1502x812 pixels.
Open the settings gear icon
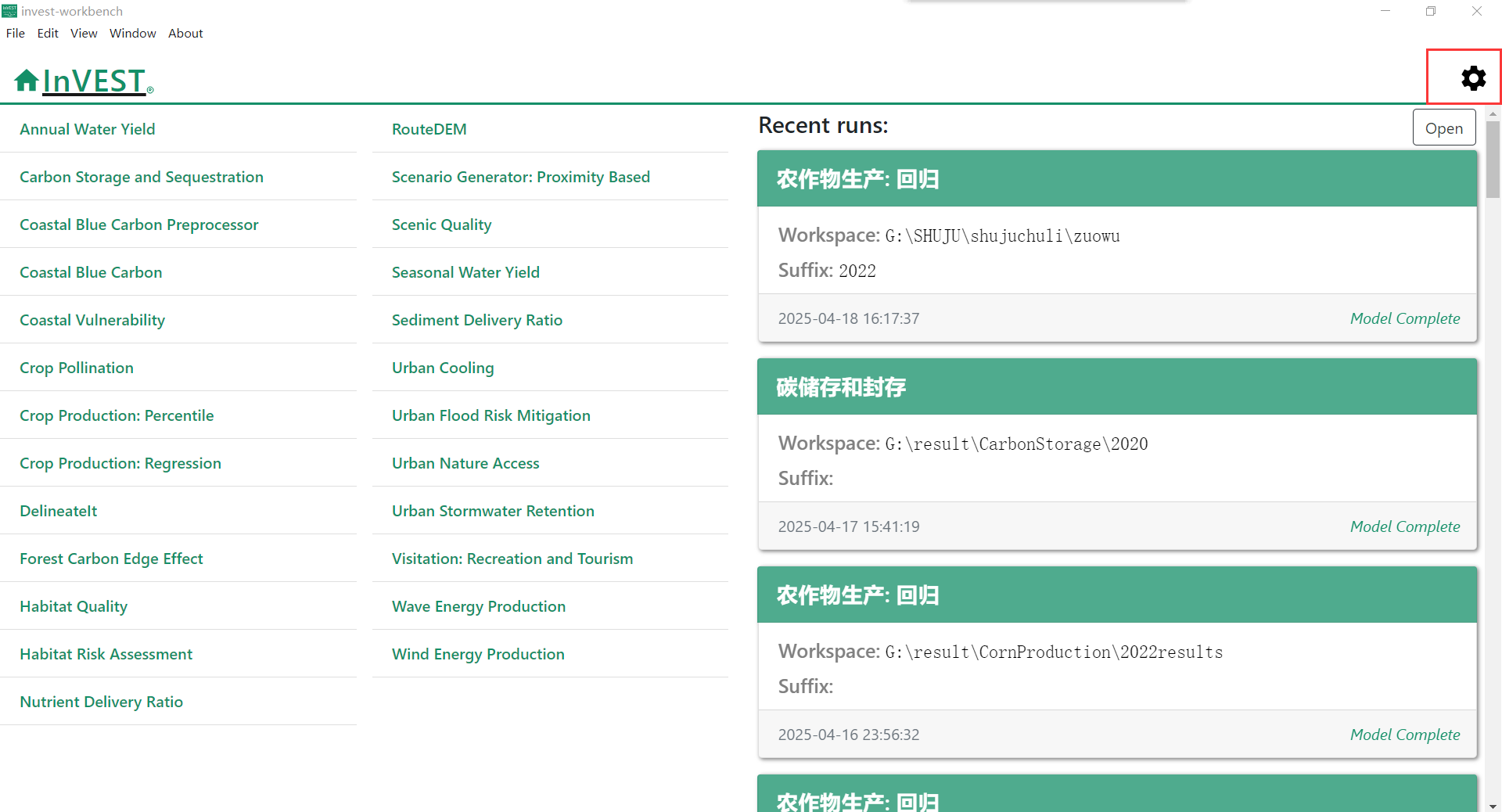click(x=1473, y=78)
